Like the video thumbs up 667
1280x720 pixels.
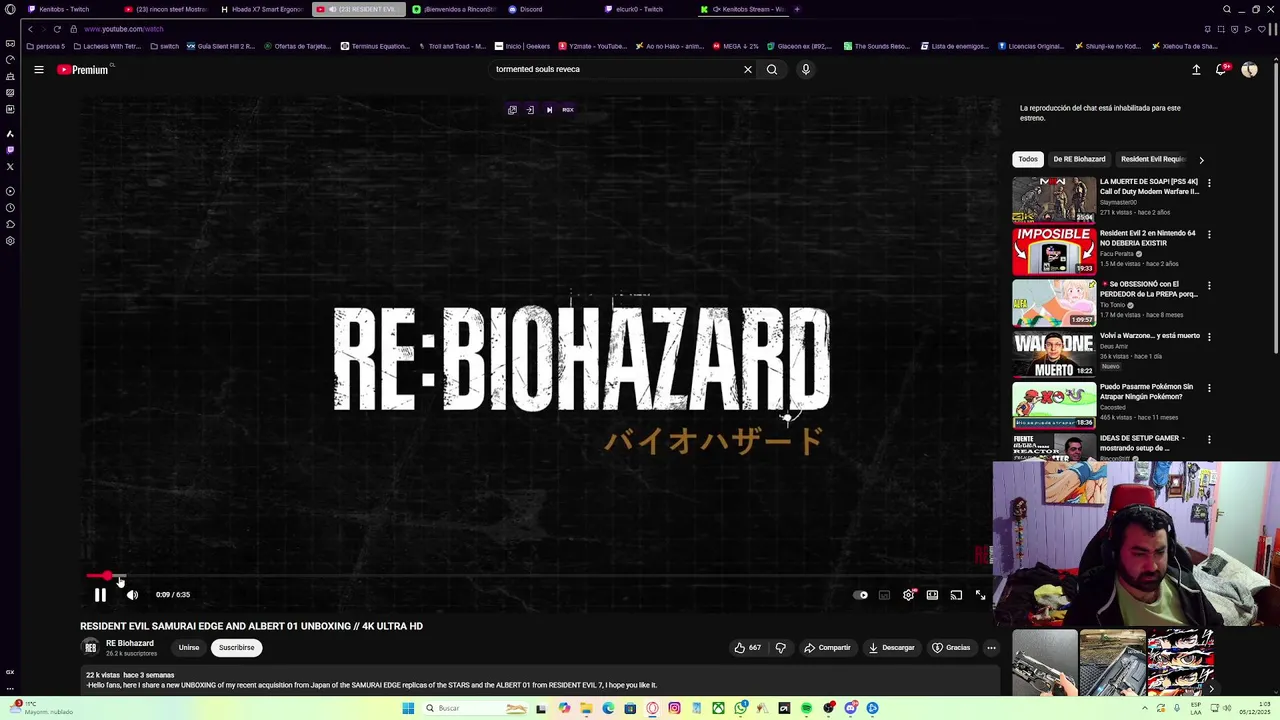click(748, 647)
